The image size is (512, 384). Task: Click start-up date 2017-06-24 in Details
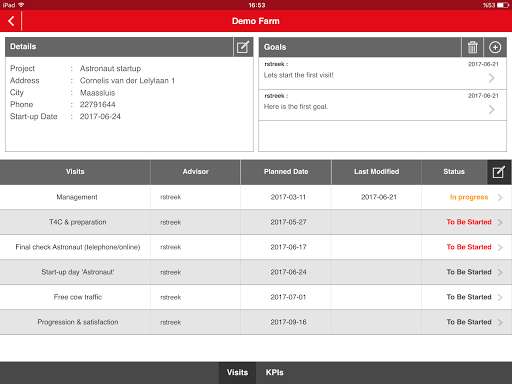100,116
